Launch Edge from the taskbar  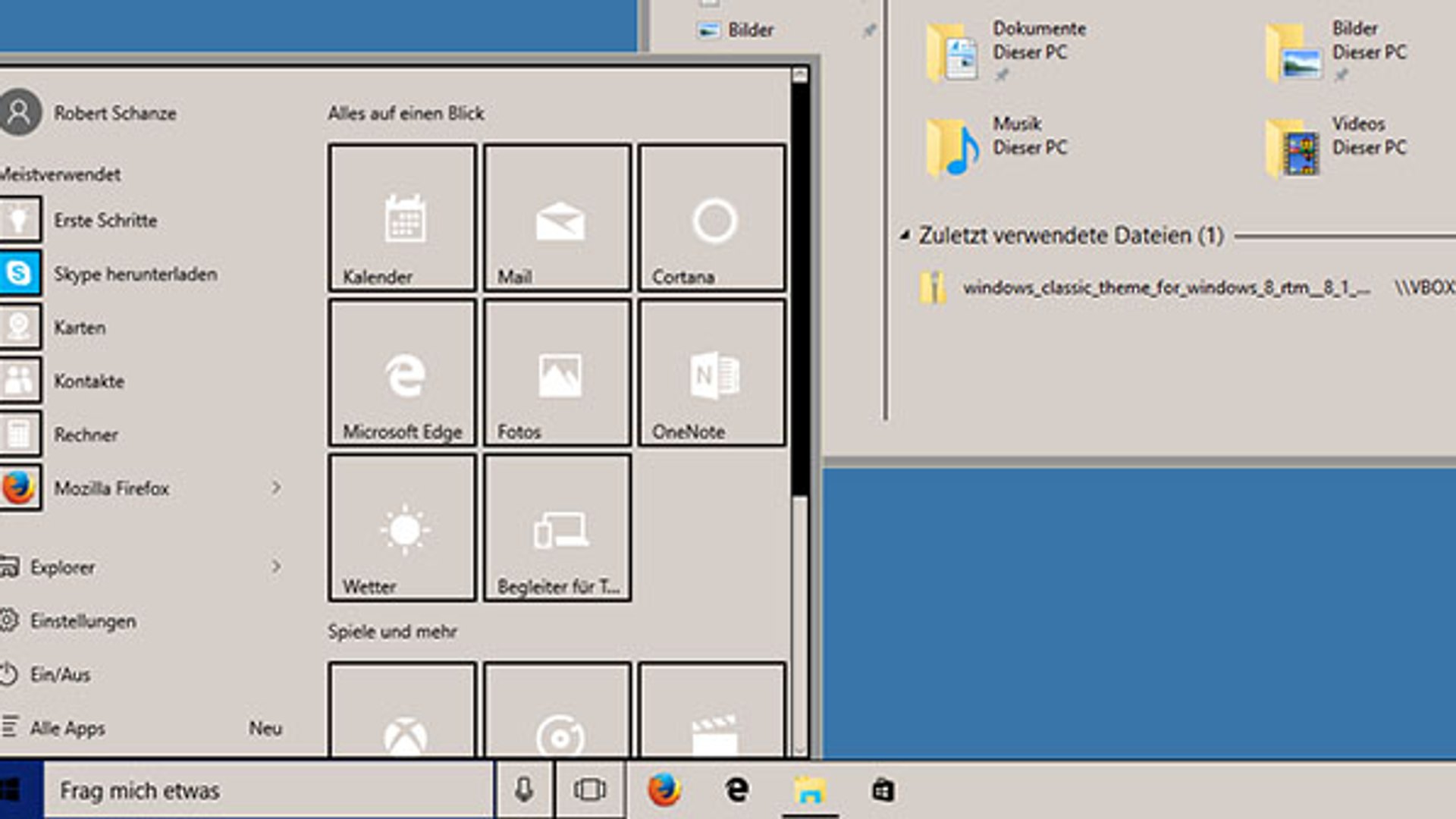(x=736, y=790)
